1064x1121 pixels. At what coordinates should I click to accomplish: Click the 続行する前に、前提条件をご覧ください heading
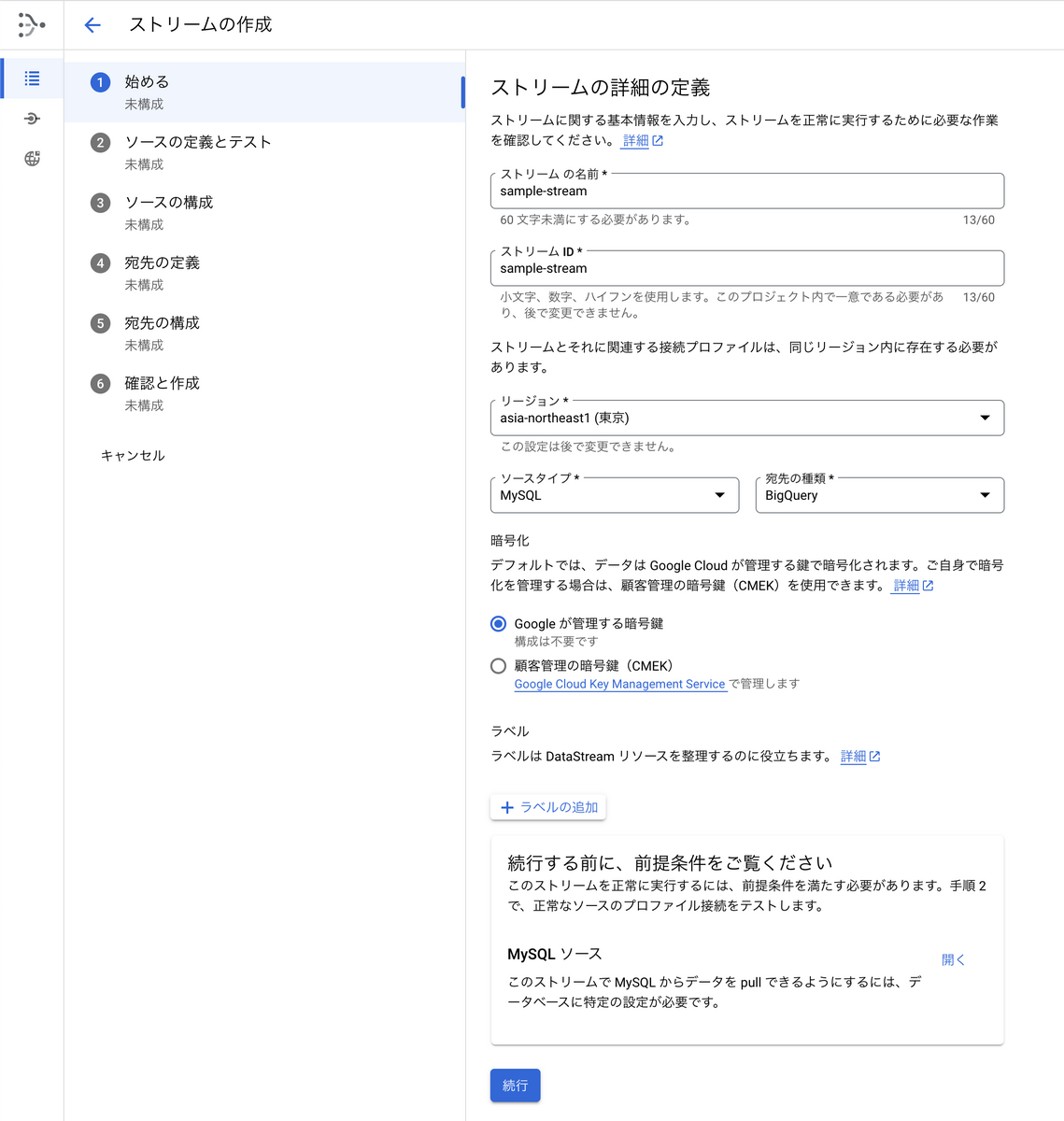pyautogui.click(x=670, y=862)
